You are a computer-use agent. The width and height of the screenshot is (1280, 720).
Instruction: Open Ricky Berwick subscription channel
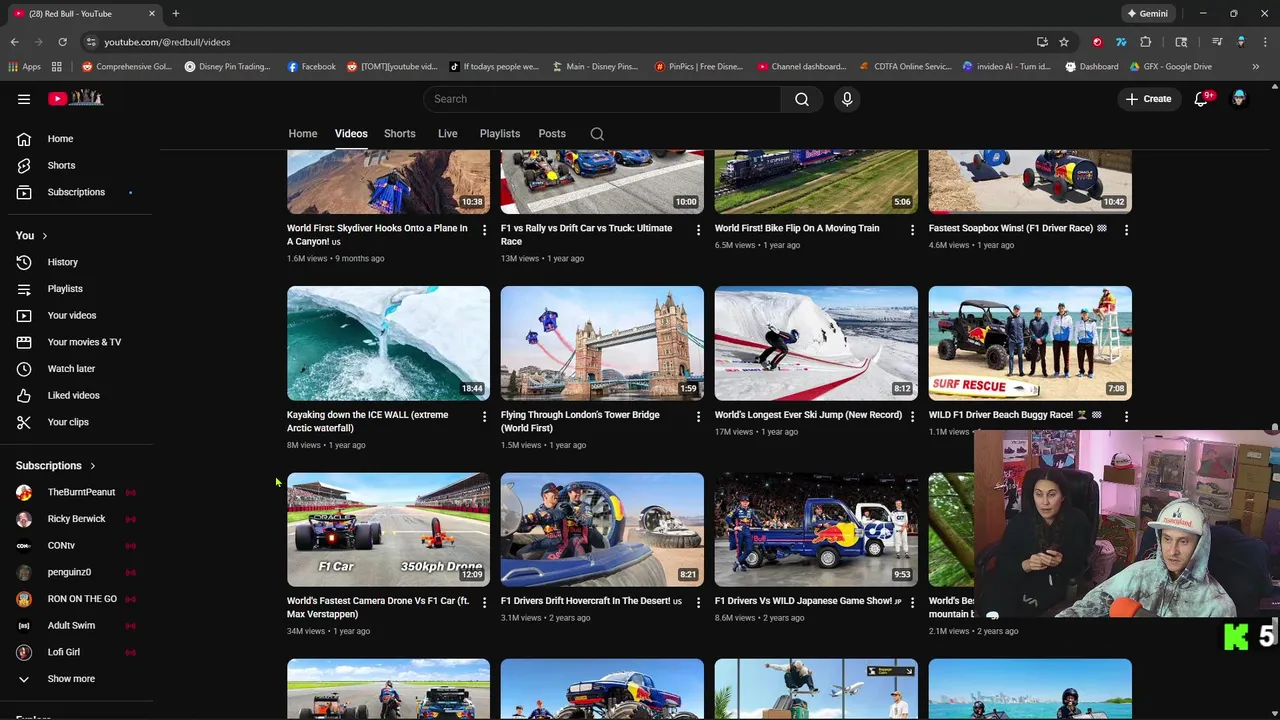[x=76, y=519]
